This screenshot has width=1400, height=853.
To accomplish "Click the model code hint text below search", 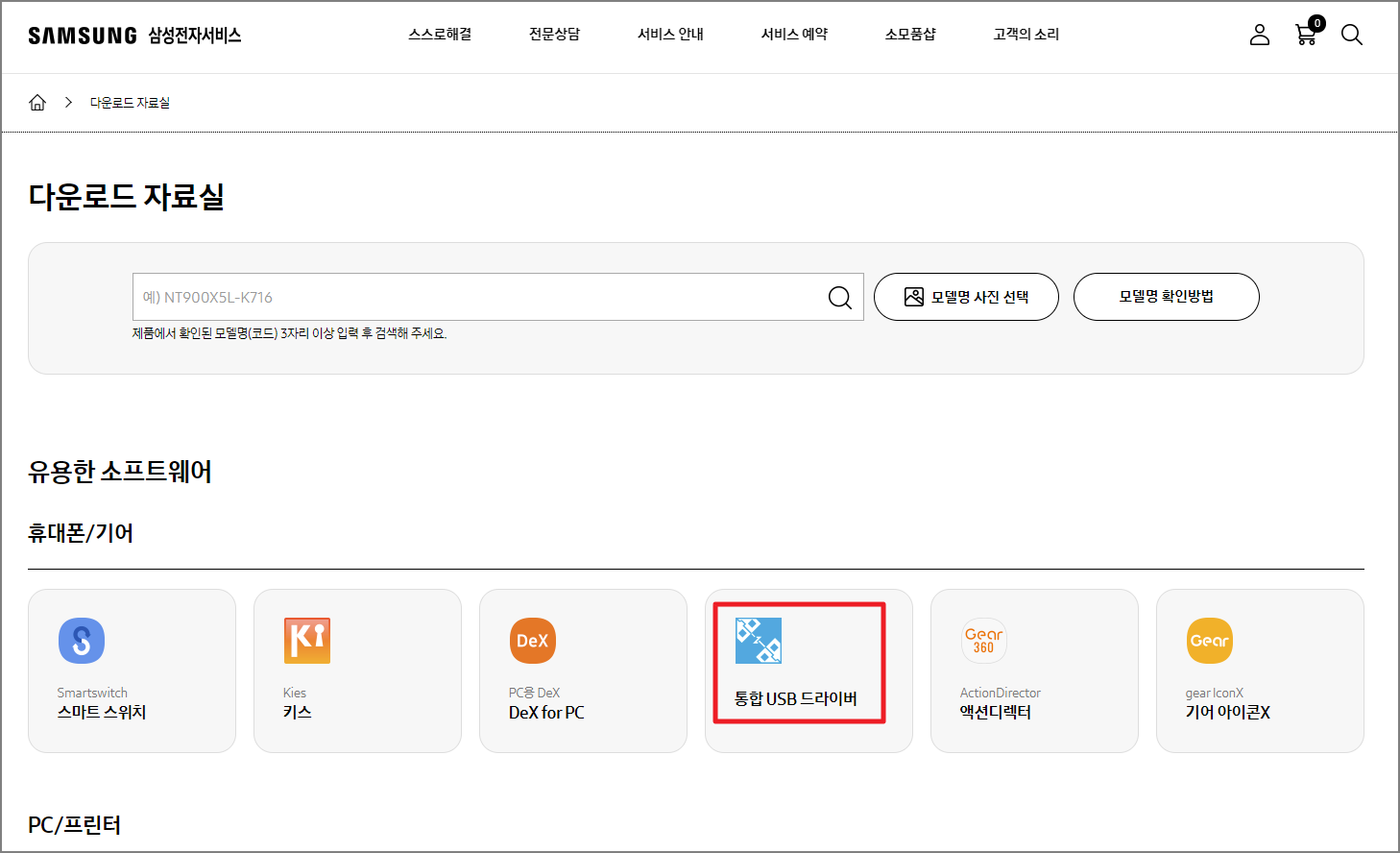I will click(x=290, y=333).
